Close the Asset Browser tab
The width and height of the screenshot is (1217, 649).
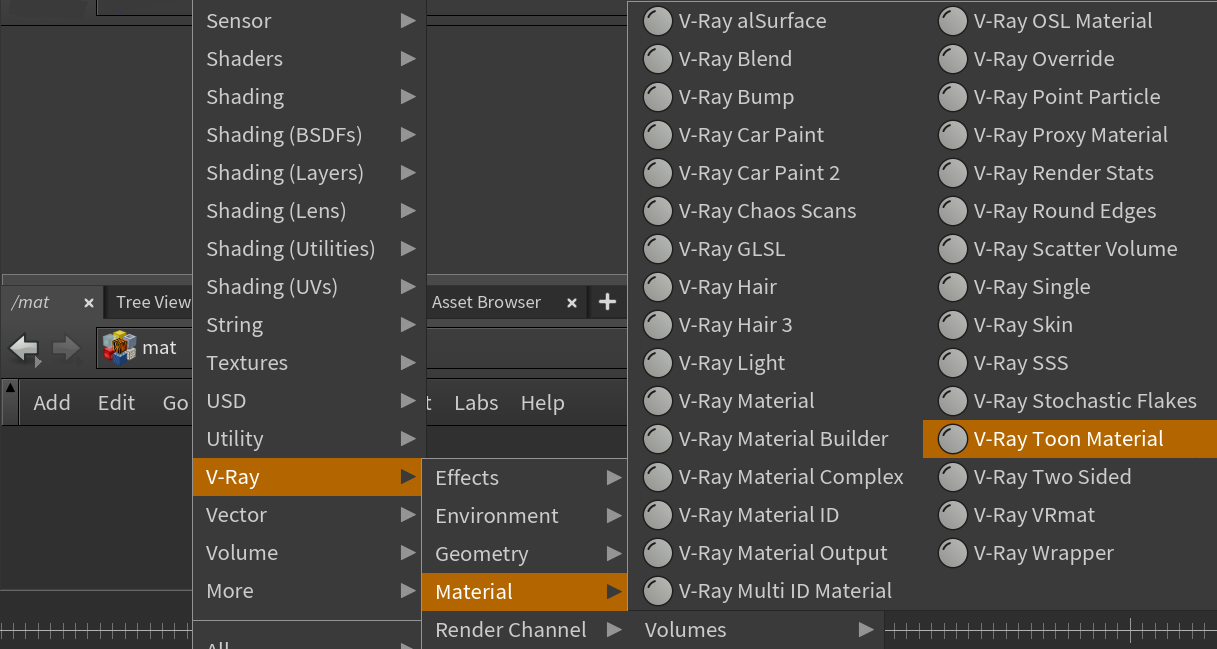572,302
